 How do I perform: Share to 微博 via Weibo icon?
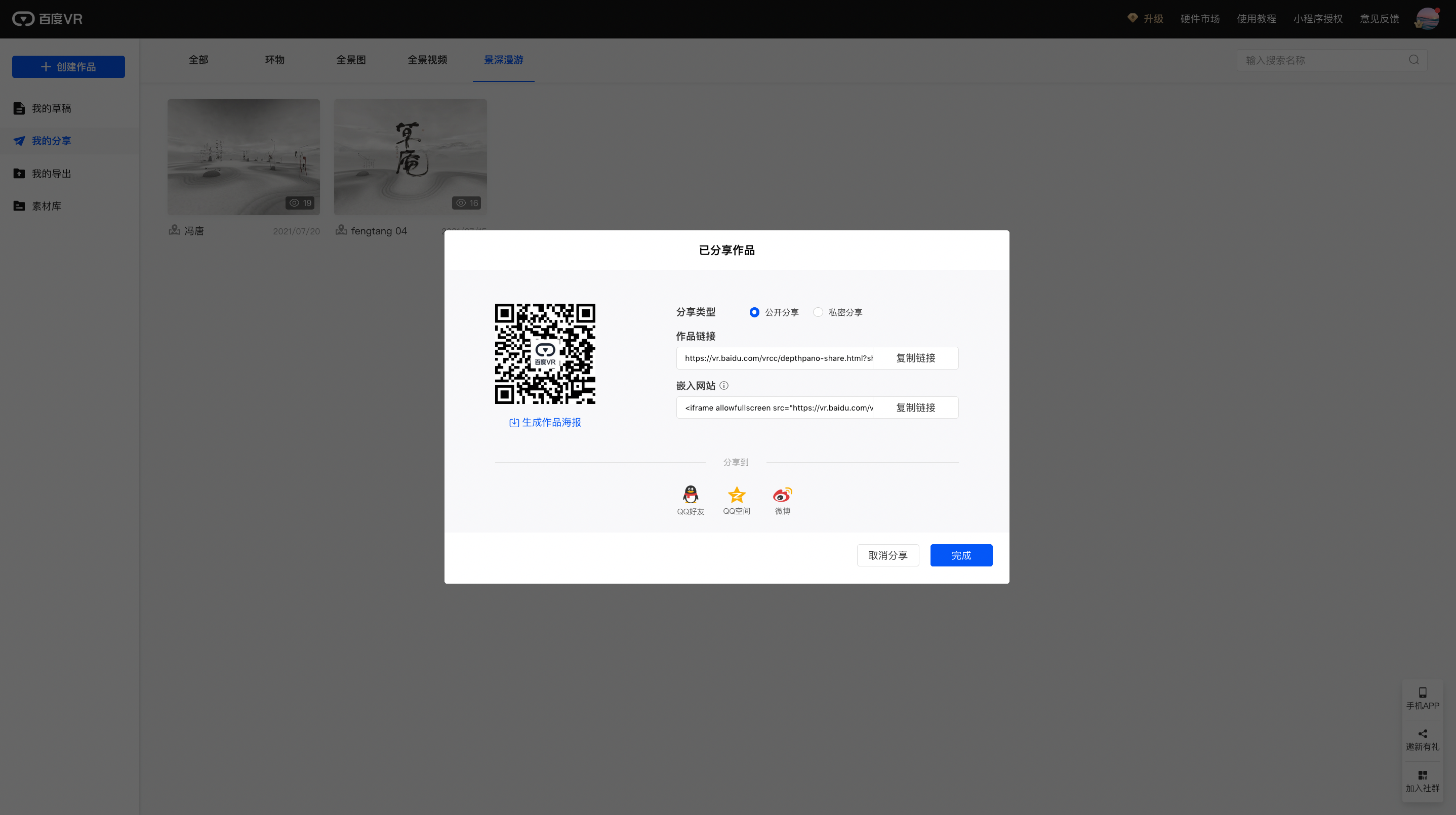(x=782, y=495)
